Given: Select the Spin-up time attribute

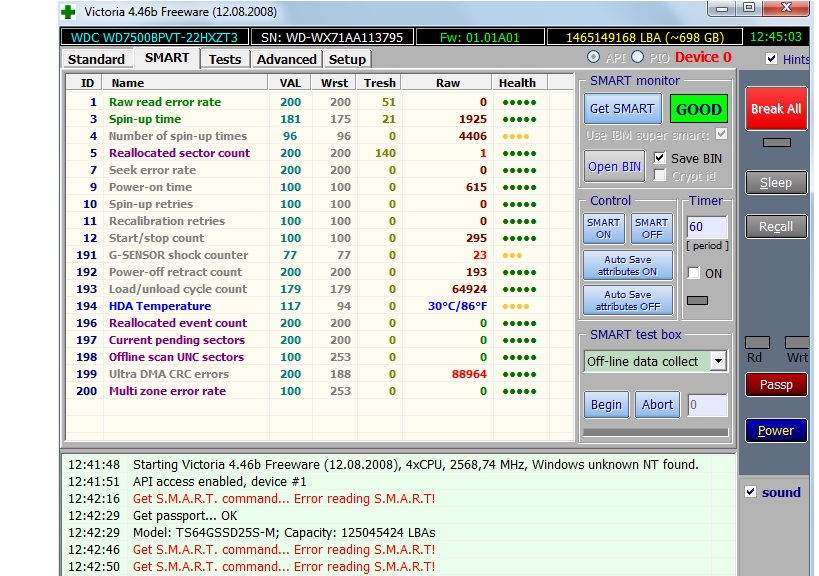Looking at the screenshot, I should [x=320, y=119].
